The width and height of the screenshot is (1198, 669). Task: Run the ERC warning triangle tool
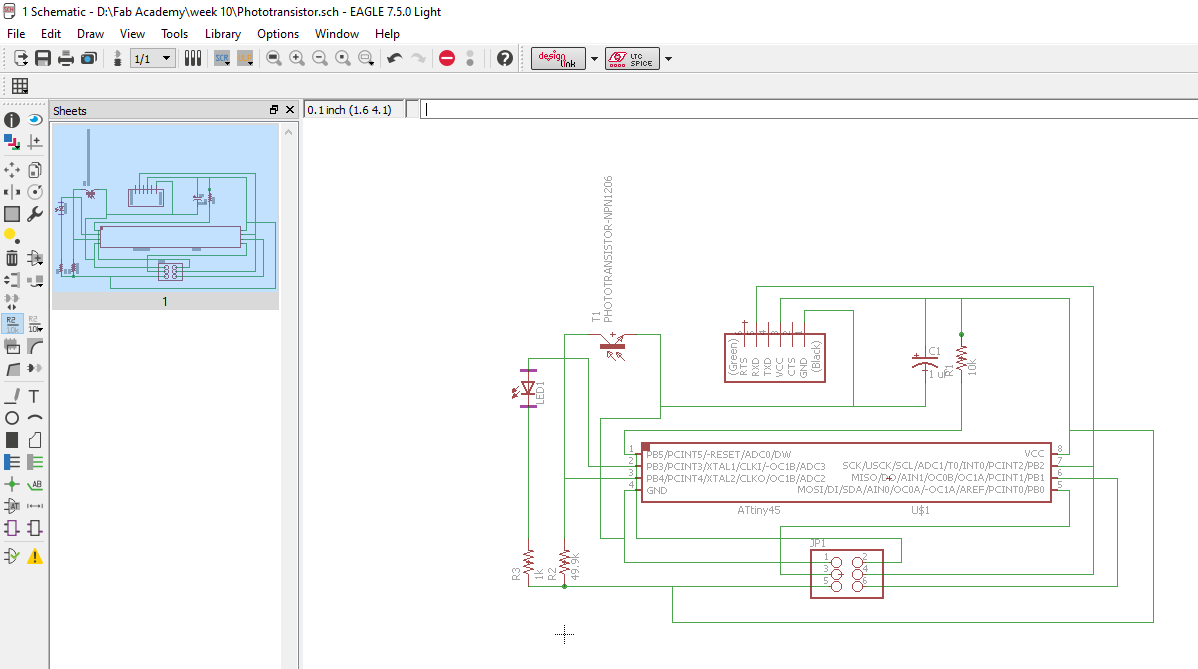point(35,556)
